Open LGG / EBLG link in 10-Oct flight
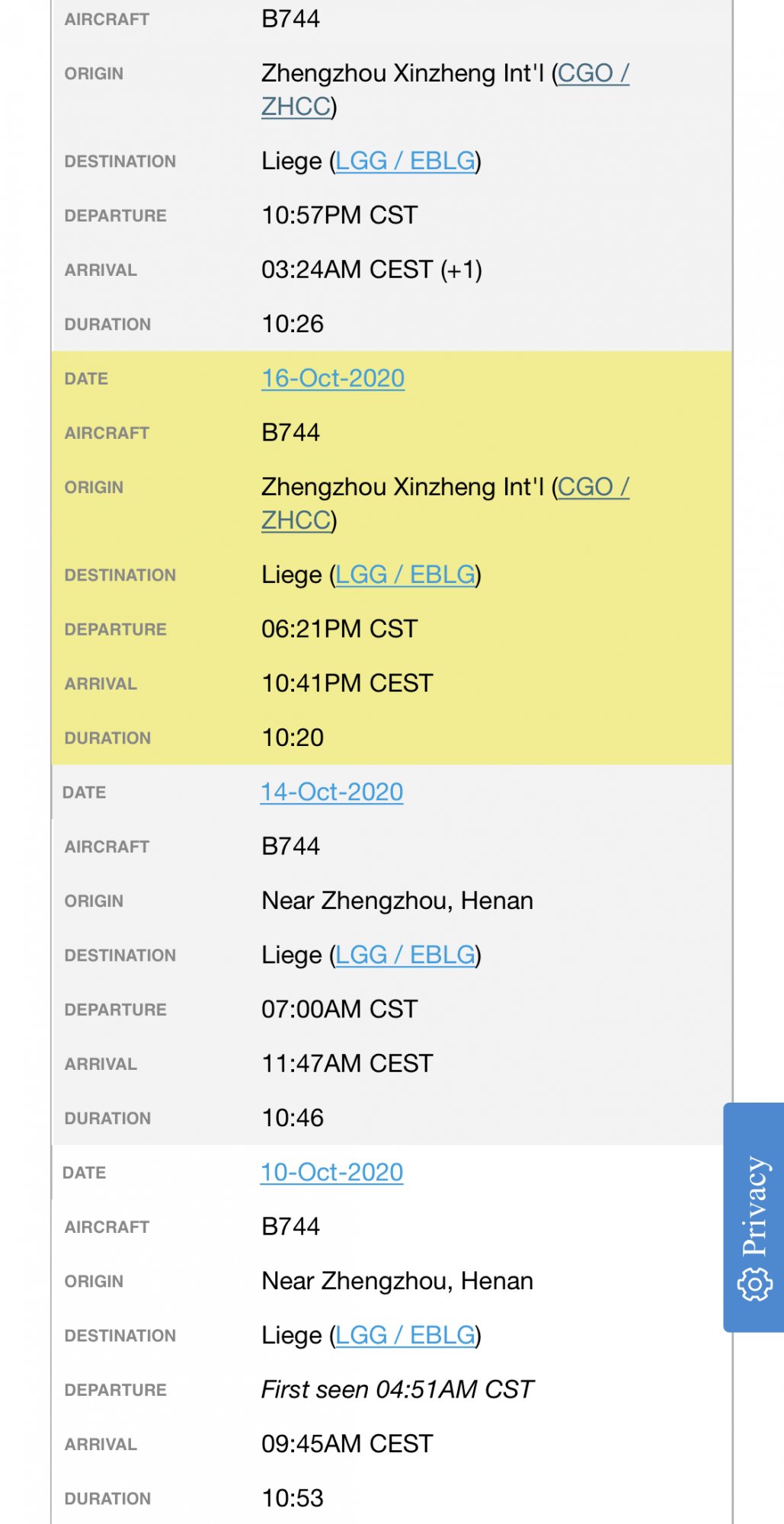 (x=405, y=1335)
